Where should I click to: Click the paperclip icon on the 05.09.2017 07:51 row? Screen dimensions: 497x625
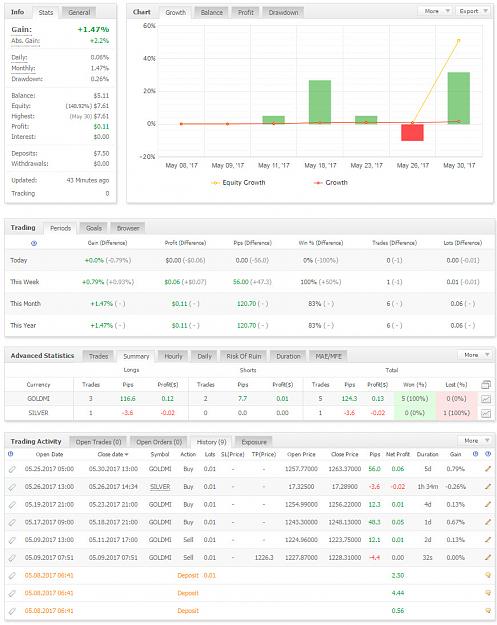click(x=12, y=558)
